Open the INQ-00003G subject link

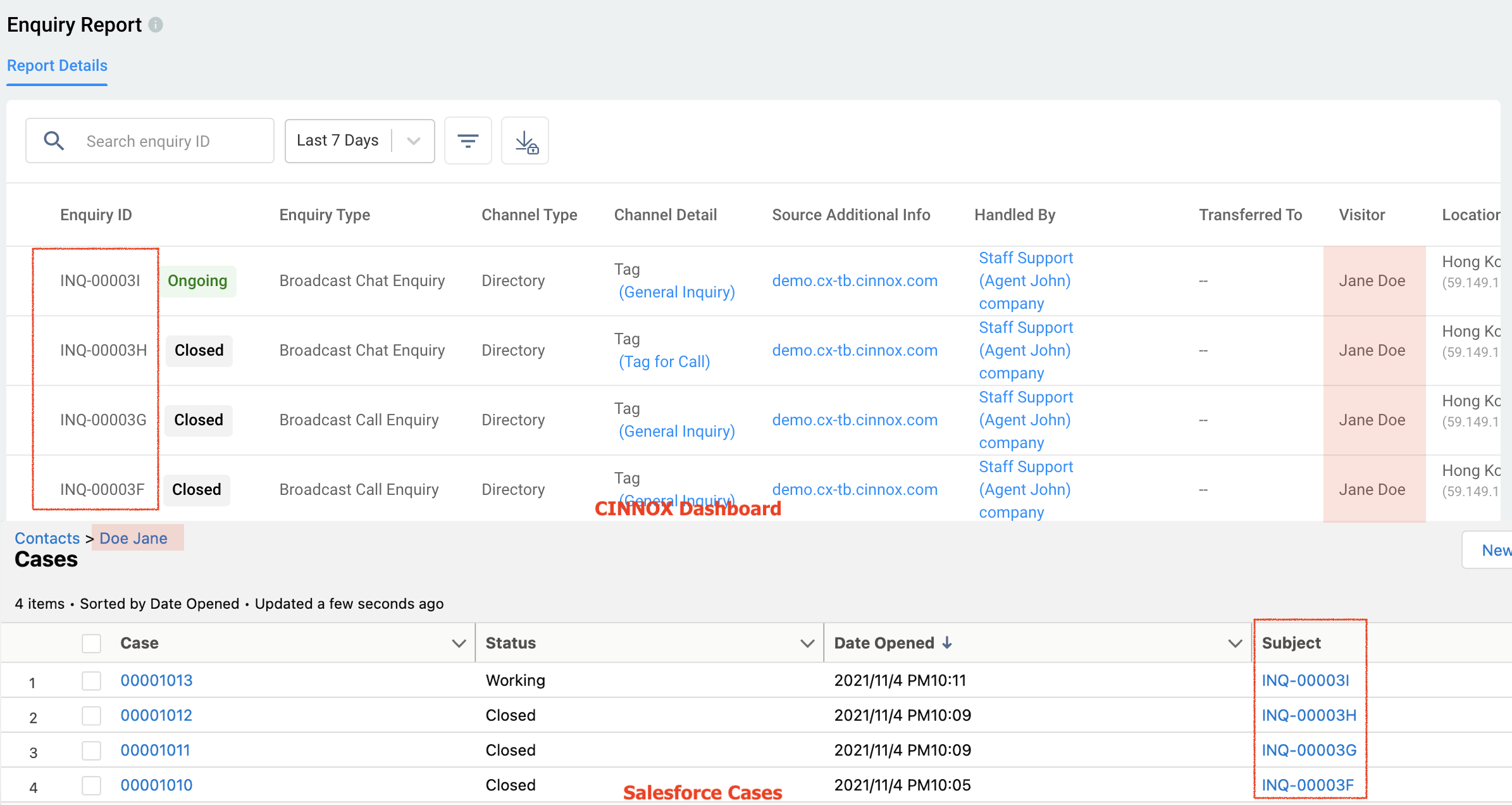point(1309,750)
